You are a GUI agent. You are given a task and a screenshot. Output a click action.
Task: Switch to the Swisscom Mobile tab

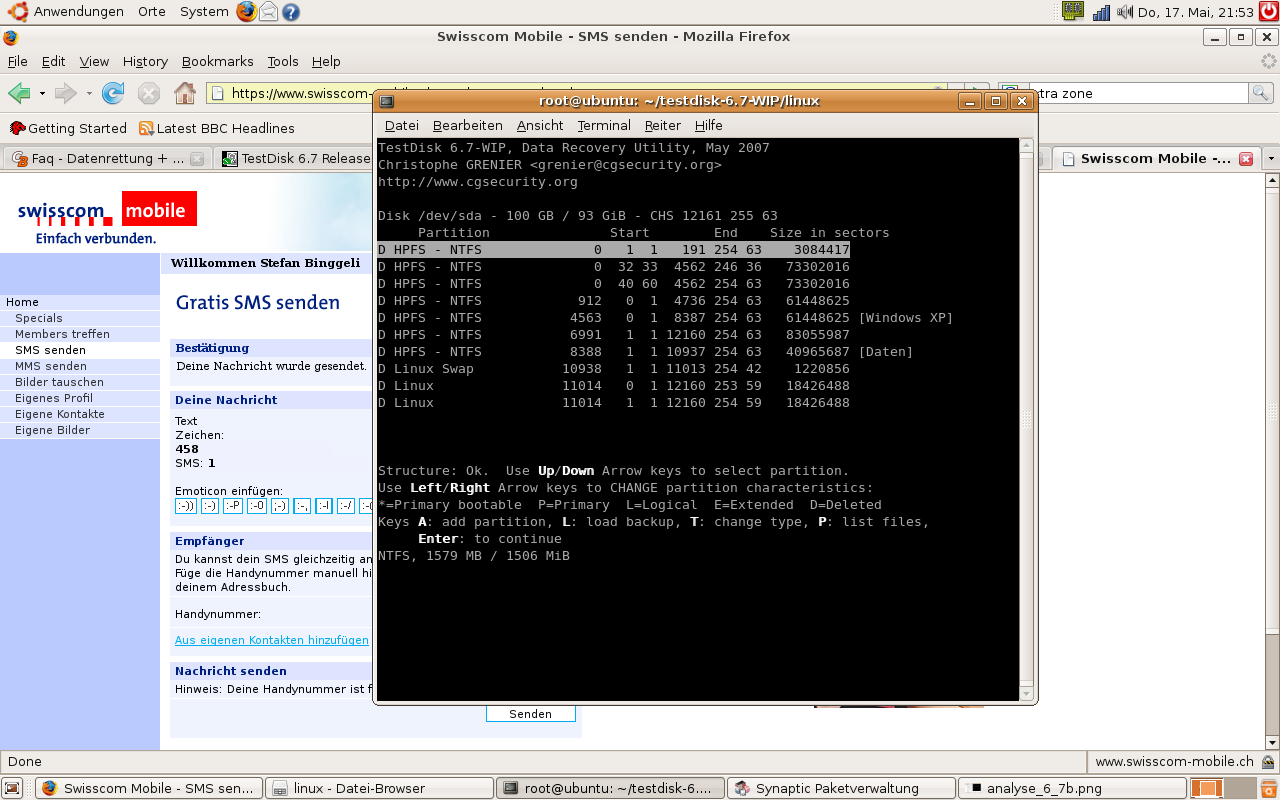(x=1156, y=158)
